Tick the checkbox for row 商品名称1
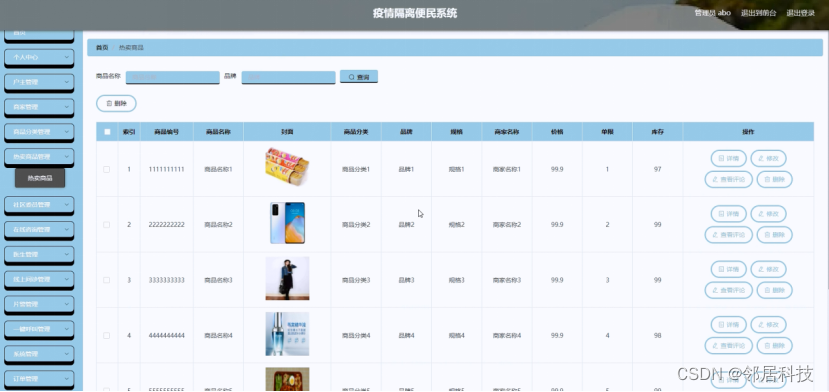The width and height of the screenshot is (829, 392). 107,169
